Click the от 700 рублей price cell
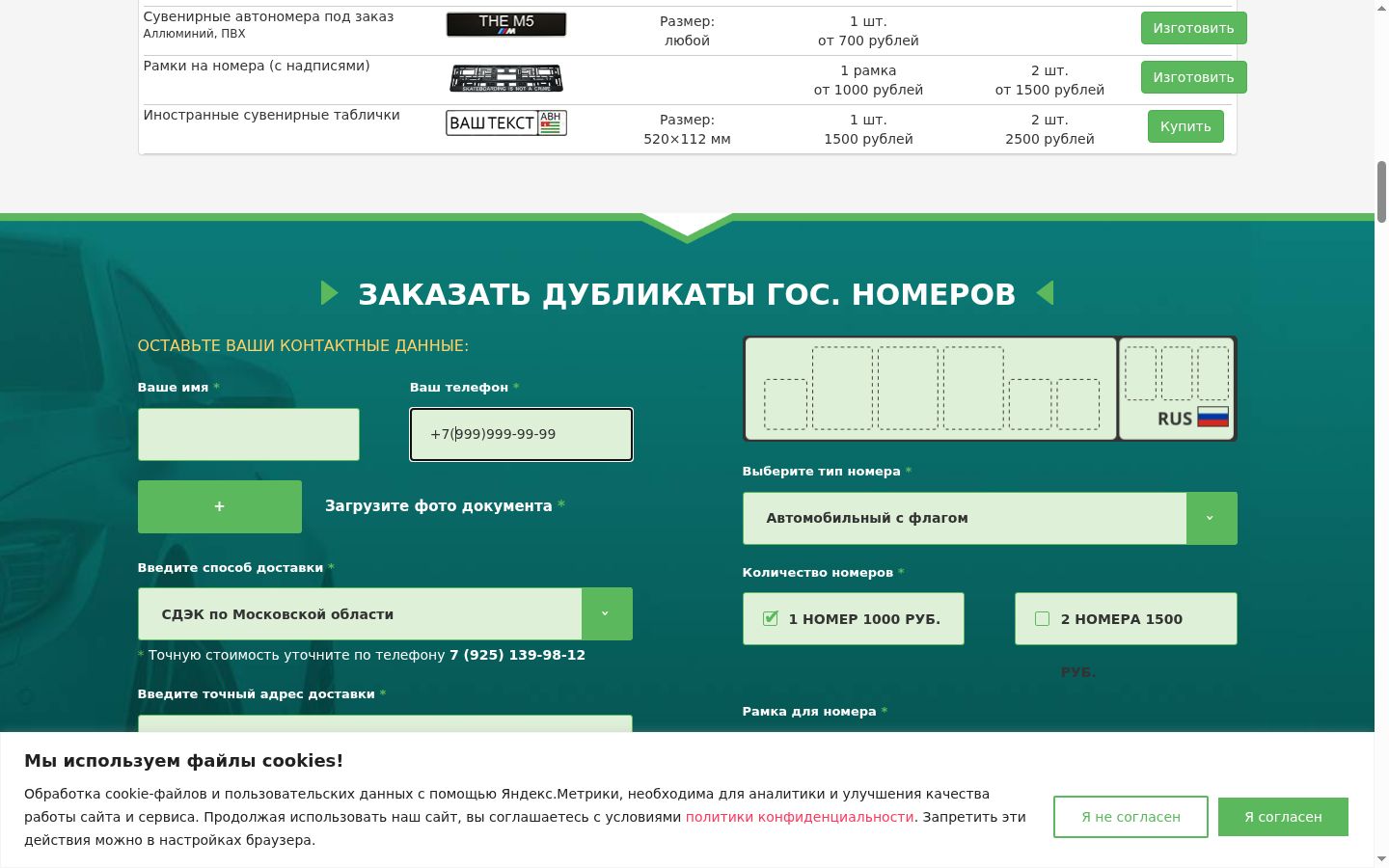 point(868,41)
